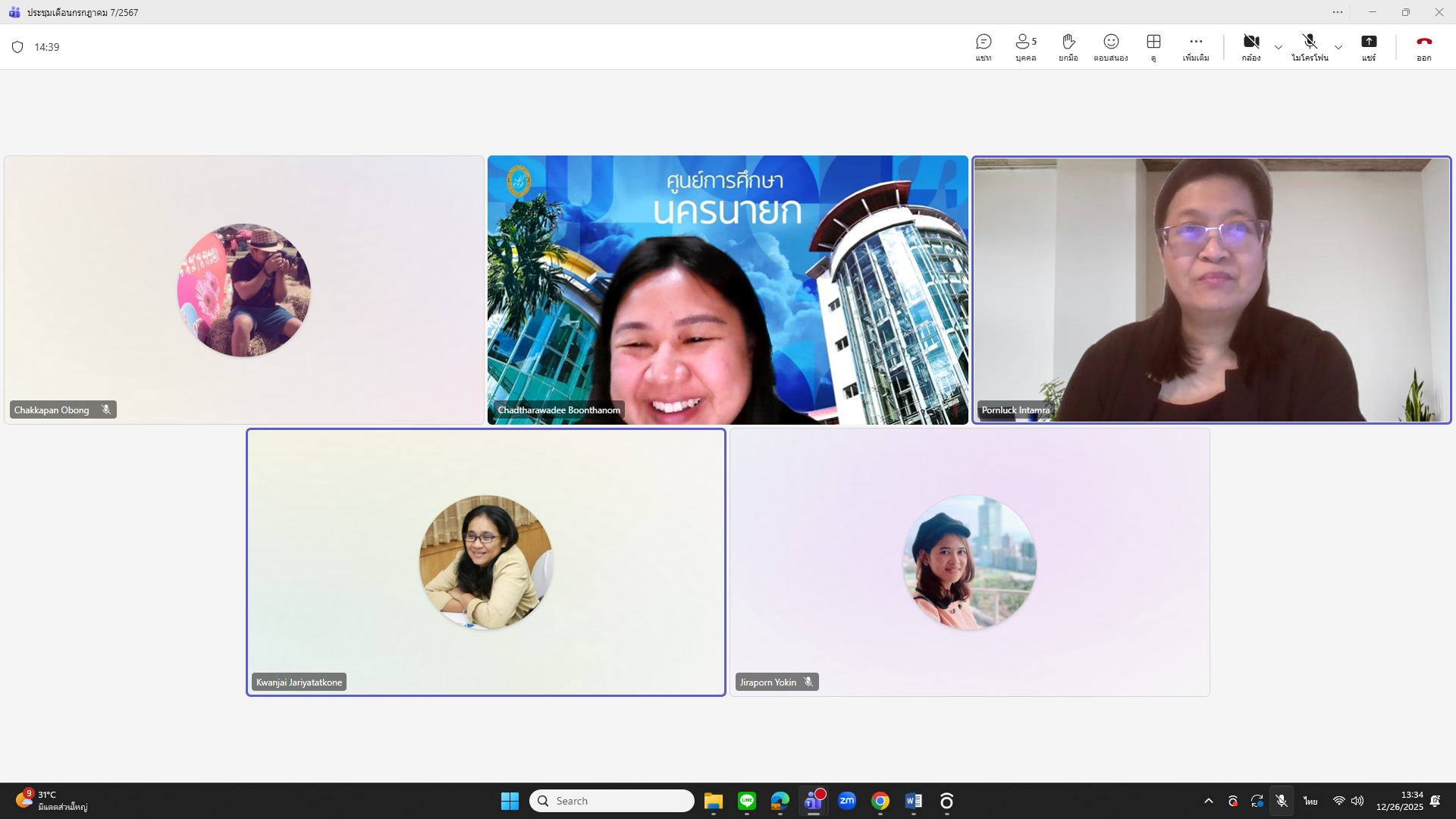Show hidden system tray icons
Screen dimensions: 1456x819
(1209, 801)
